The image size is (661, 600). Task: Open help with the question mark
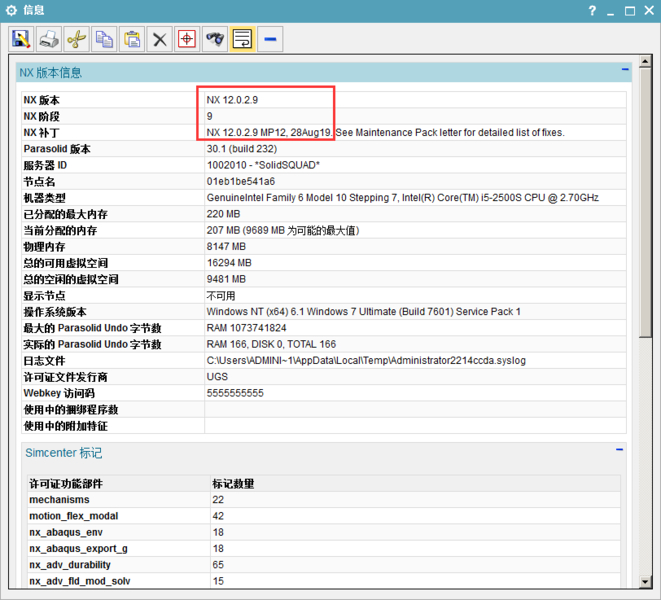click(592, 11)
